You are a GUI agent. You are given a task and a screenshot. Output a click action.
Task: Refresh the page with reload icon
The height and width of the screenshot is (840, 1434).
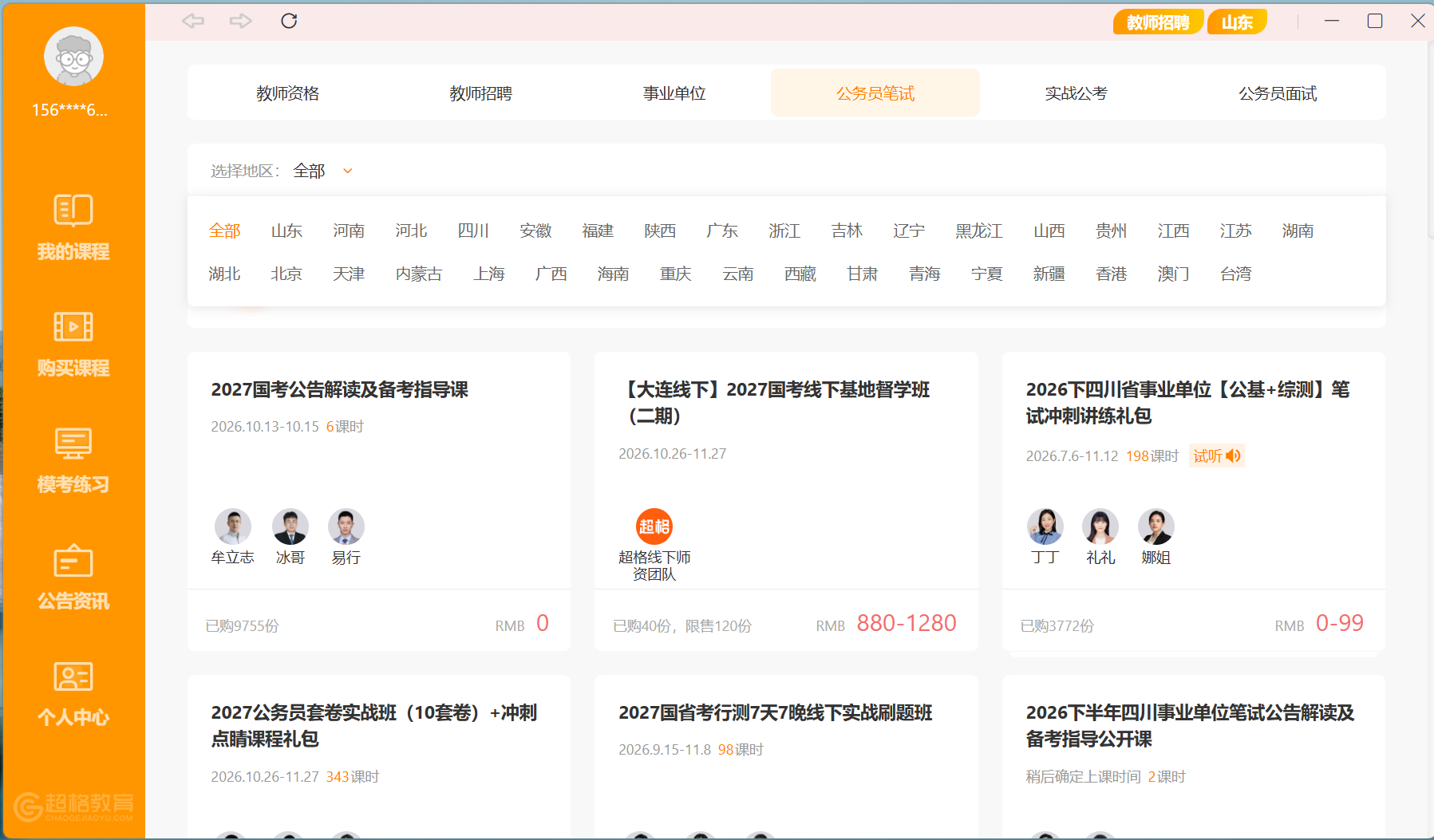pyautogui.click(x=289, y=21)
